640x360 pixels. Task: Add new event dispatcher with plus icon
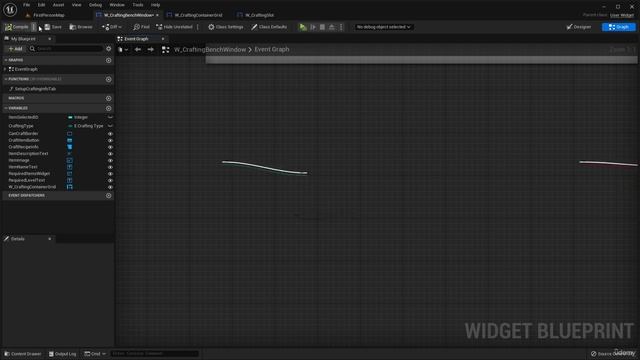(x=109, y=196)
